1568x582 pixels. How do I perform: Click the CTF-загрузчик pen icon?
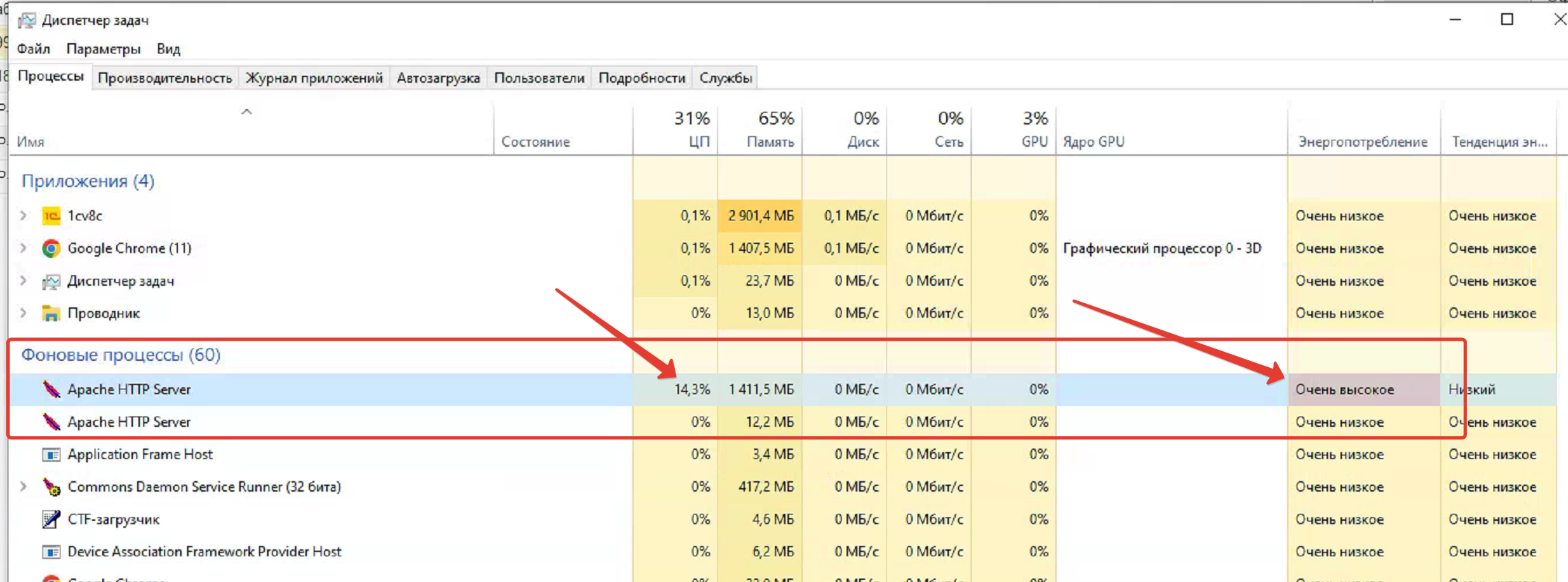coord(51,519)
